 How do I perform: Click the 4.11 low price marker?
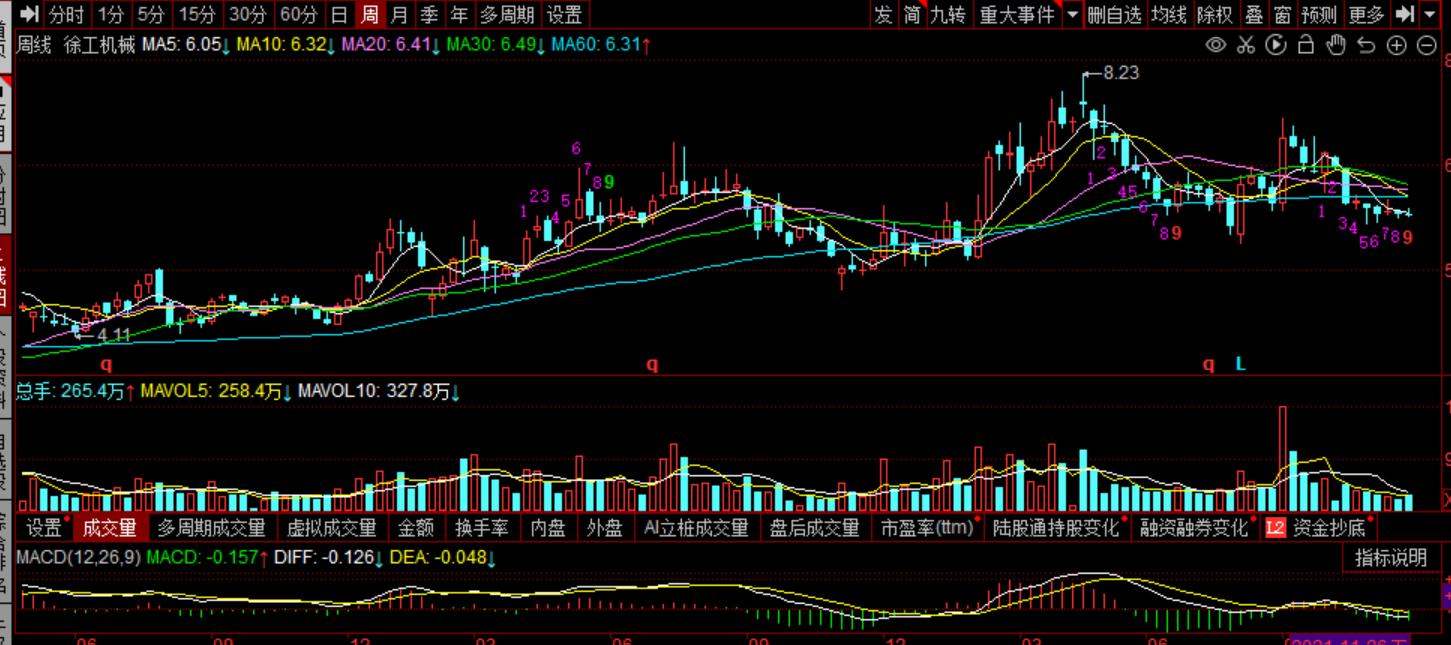point(114,334)
